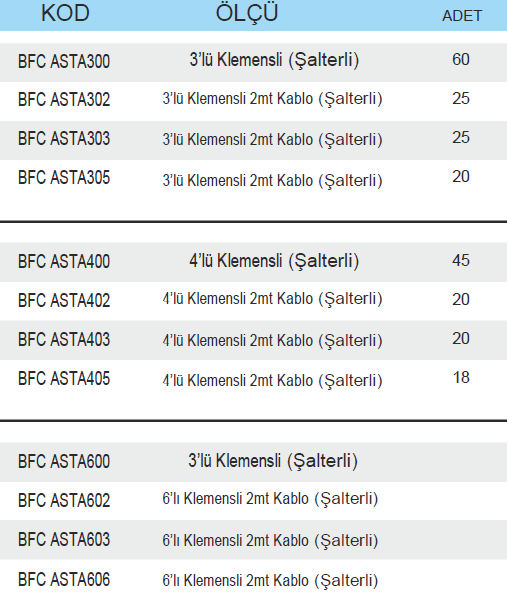Select product code BFC ASTA300
Viewport: 507px width, 602px height.
[x=64, y=61]
